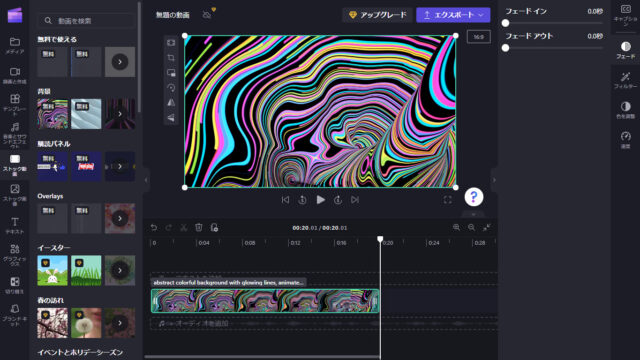
Task: Zoom out on the timeline
Action: 471,227
